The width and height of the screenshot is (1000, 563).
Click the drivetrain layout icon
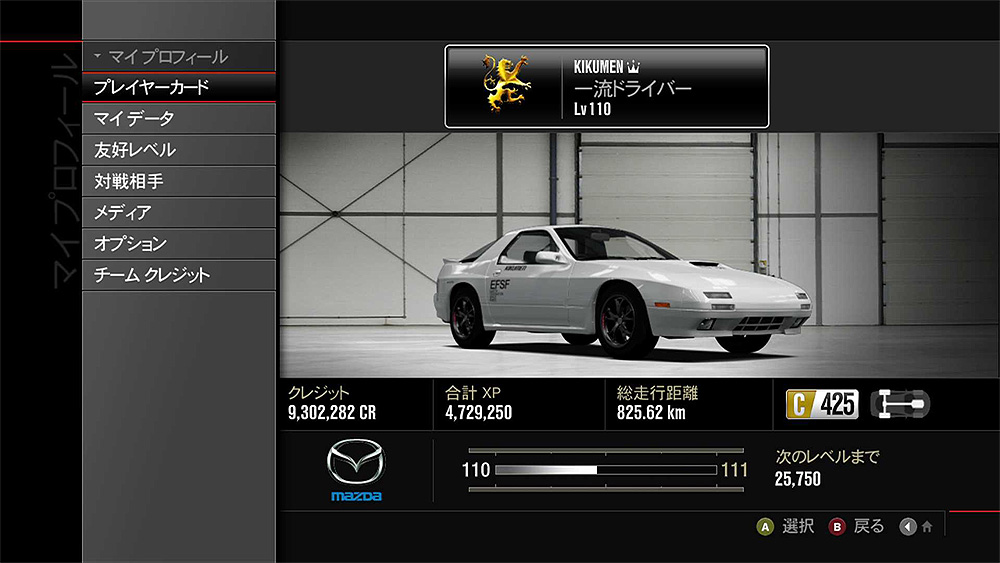click(x=900, y=403)
